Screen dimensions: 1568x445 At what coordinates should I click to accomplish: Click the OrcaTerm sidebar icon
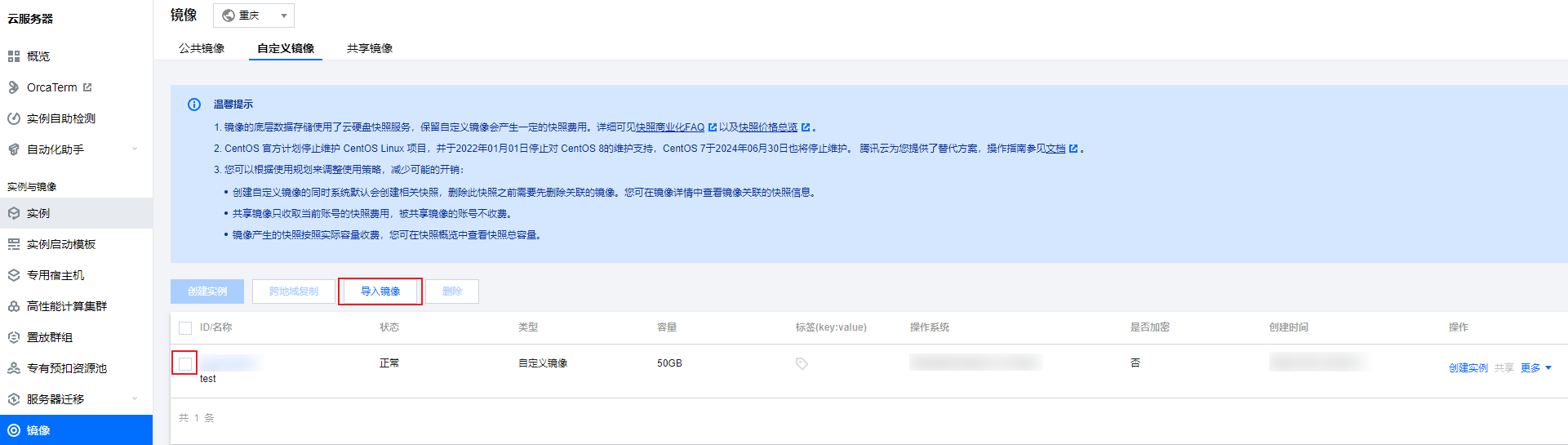pyautogui.click(x=14, y=87)
